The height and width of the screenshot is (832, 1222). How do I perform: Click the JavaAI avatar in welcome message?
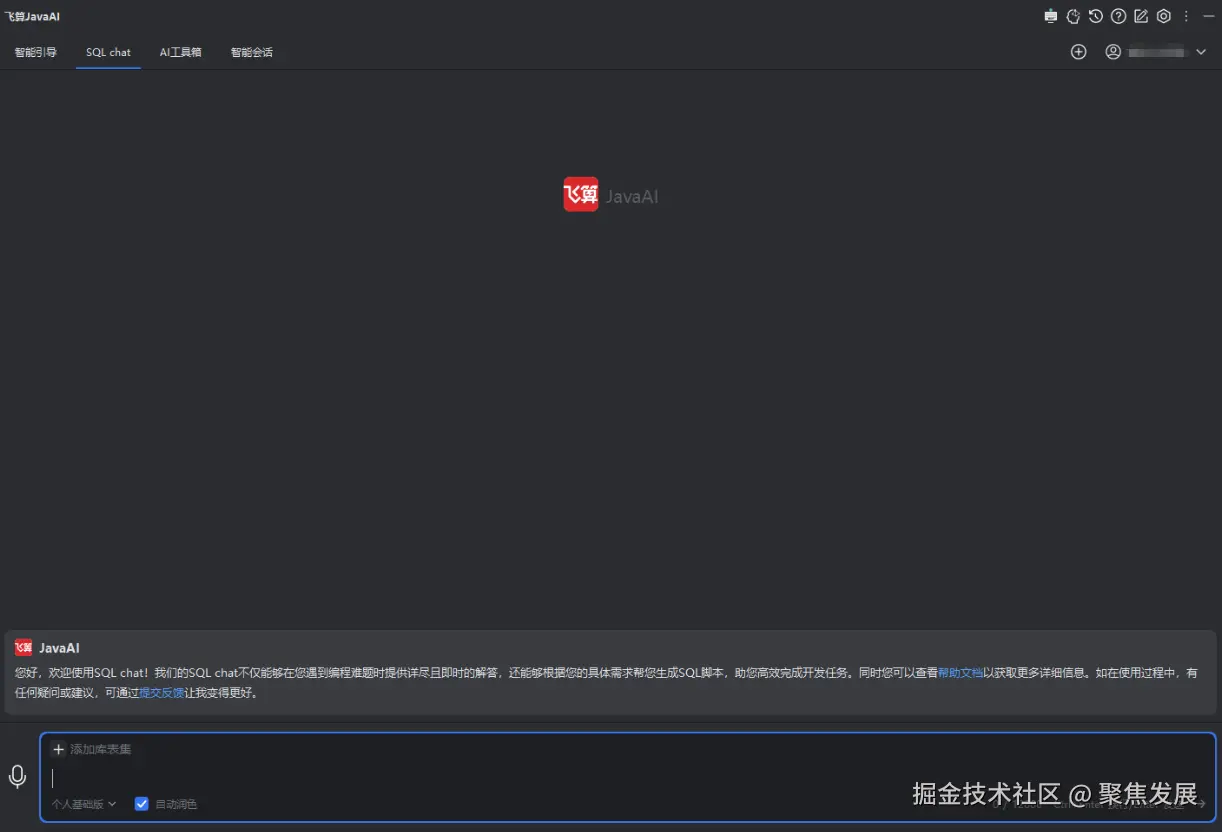(23, 648)
